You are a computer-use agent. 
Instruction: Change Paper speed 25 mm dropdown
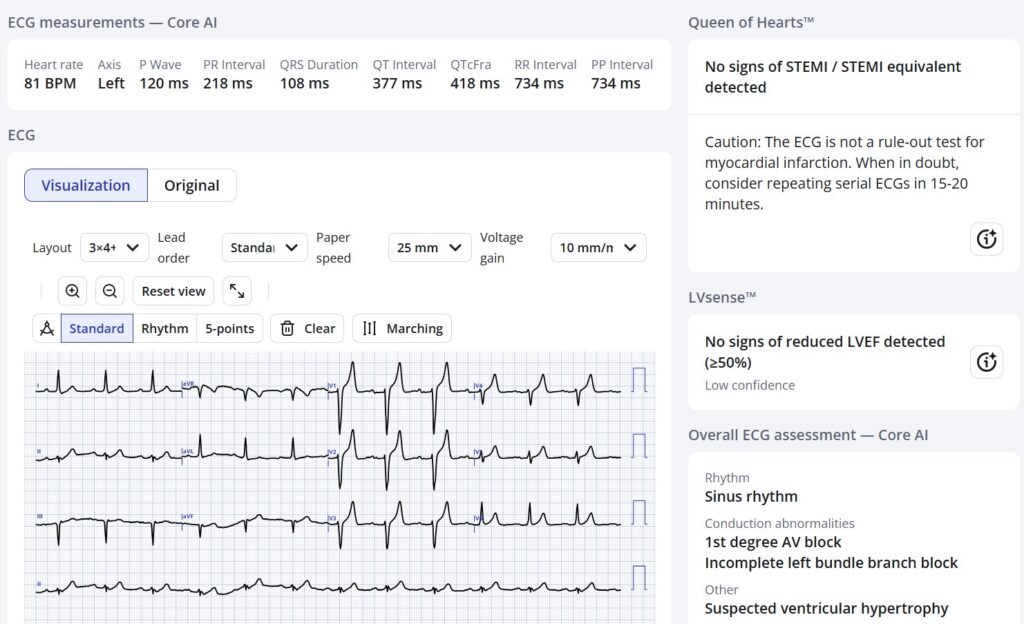click(429, 247)
